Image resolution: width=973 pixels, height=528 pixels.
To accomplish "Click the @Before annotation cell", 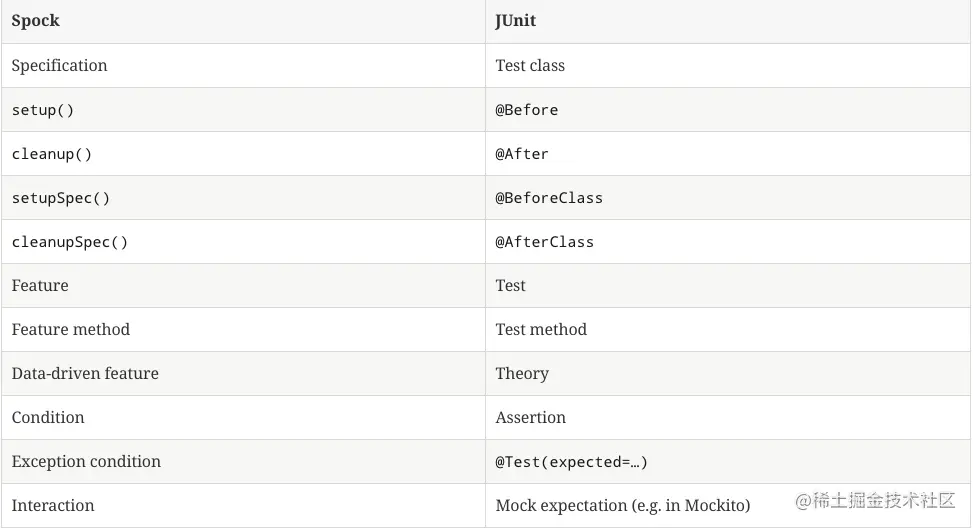I will 527,110.
